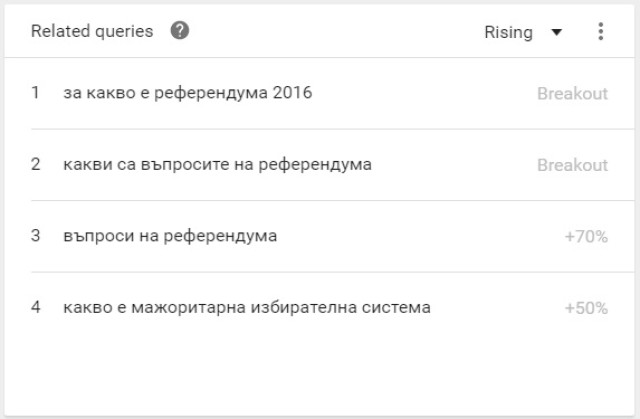The width and height of the screenshot is (640, 419).
Task: Click rank number 3
Action: 36,235
